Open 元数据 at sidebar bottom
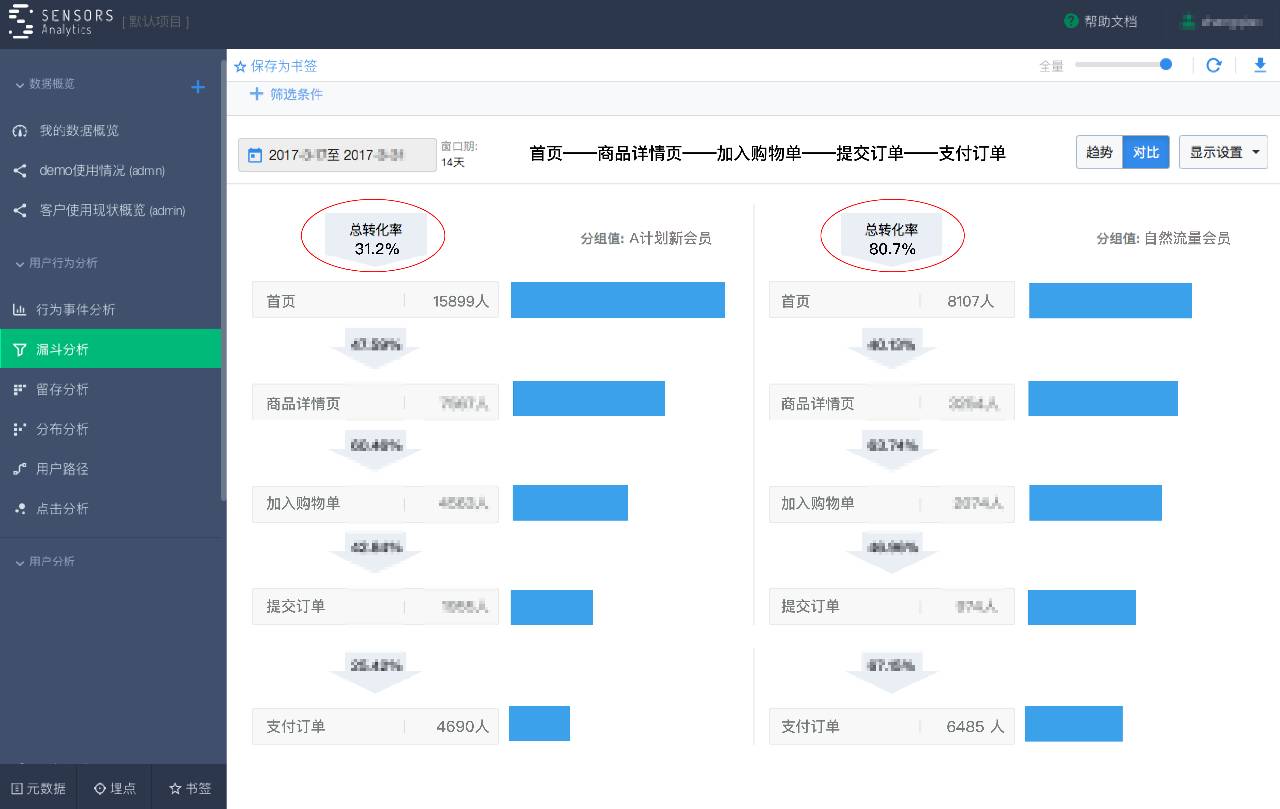The image size is (1280, 809). pyautogui.click(x=37, y=788)
